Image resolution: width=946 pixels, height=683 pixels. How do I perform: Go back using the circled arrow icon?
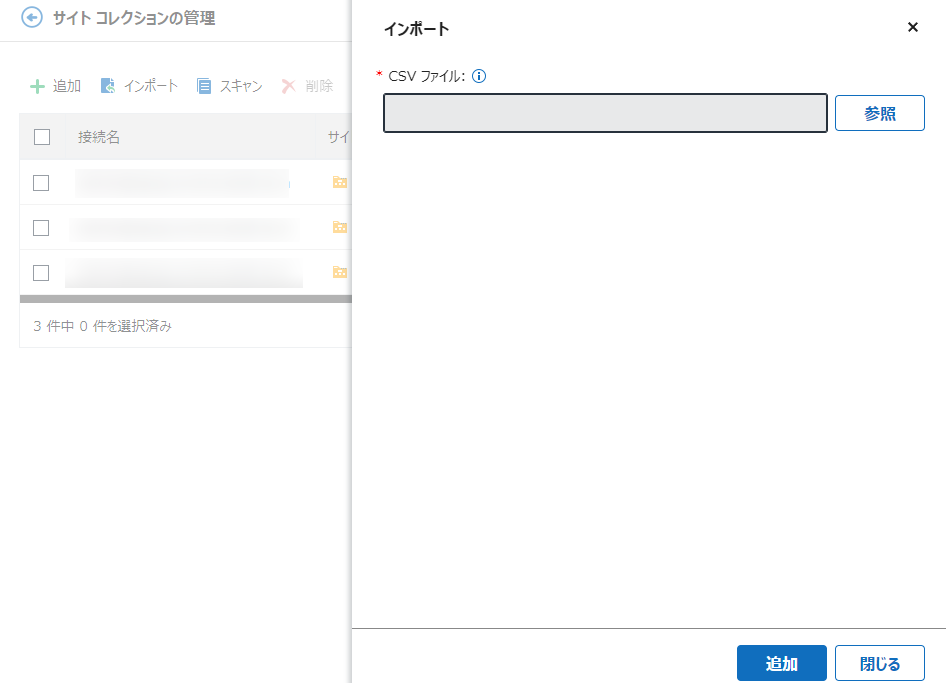pyautogui.click(x=32, y=17)
